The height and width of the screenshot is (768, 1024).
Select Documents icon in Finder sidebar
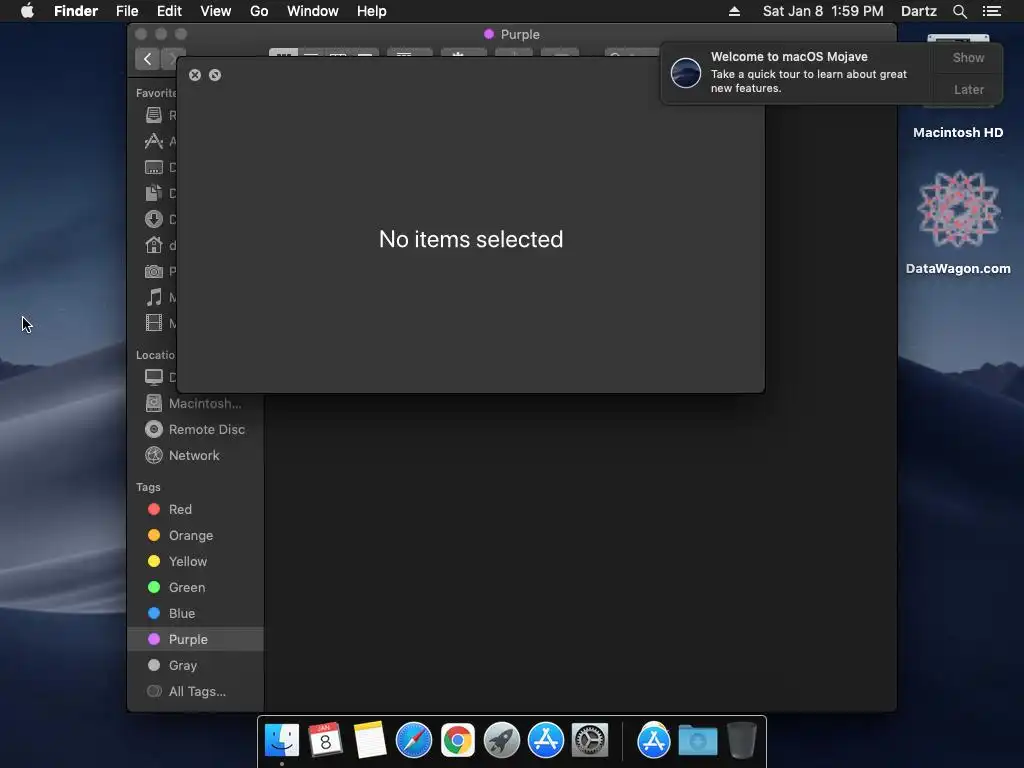coord(153,193)
